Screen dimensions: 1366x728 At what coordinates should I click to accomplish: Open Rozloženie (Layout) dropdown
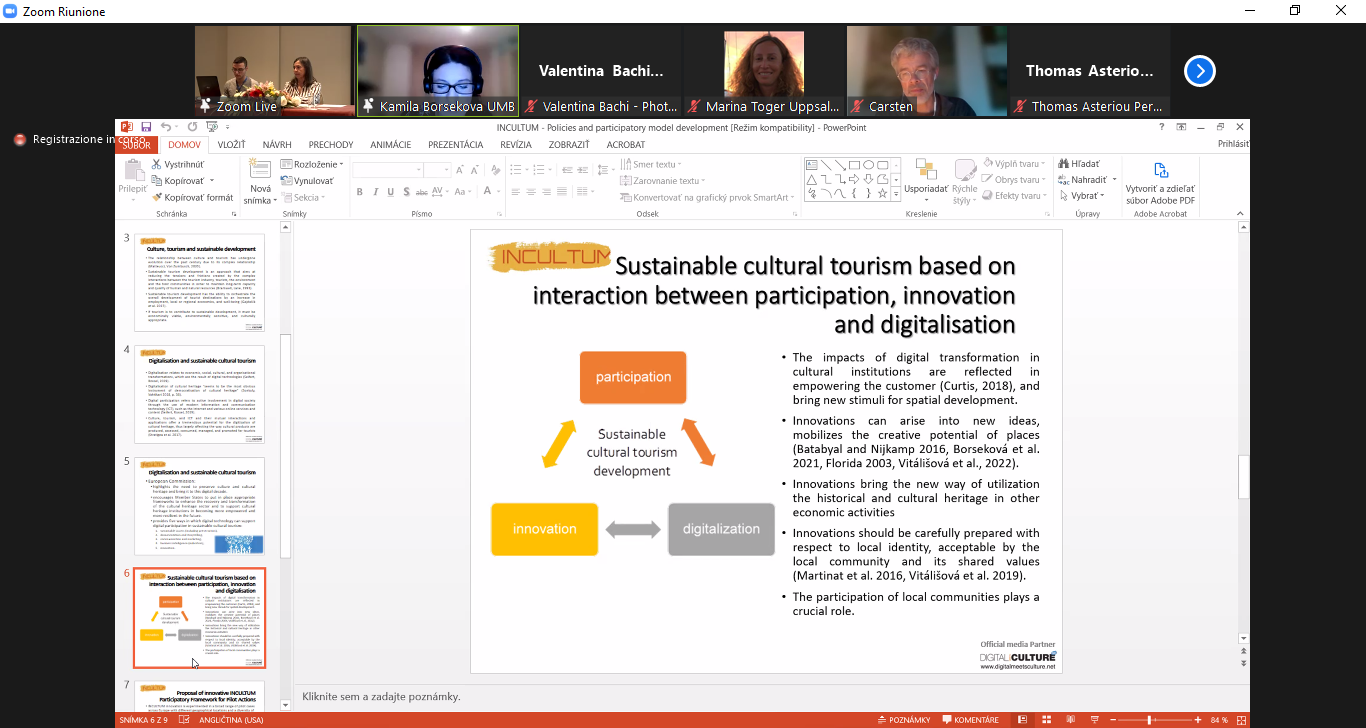(x=313, y=164)
